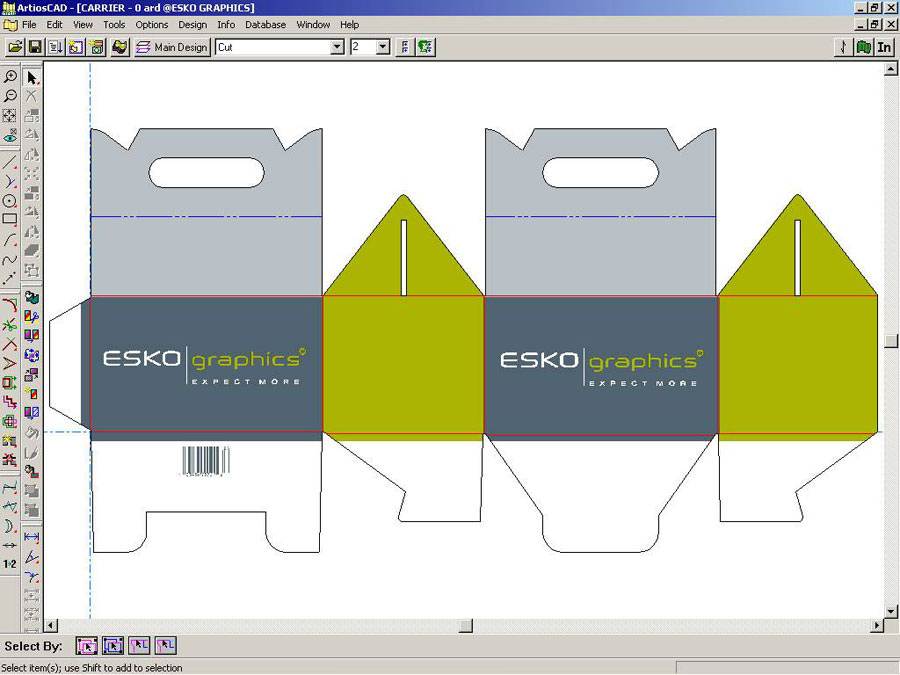
Task: Click the green map icon beside In
Action: pyautogui.click(x=863, y=47)
